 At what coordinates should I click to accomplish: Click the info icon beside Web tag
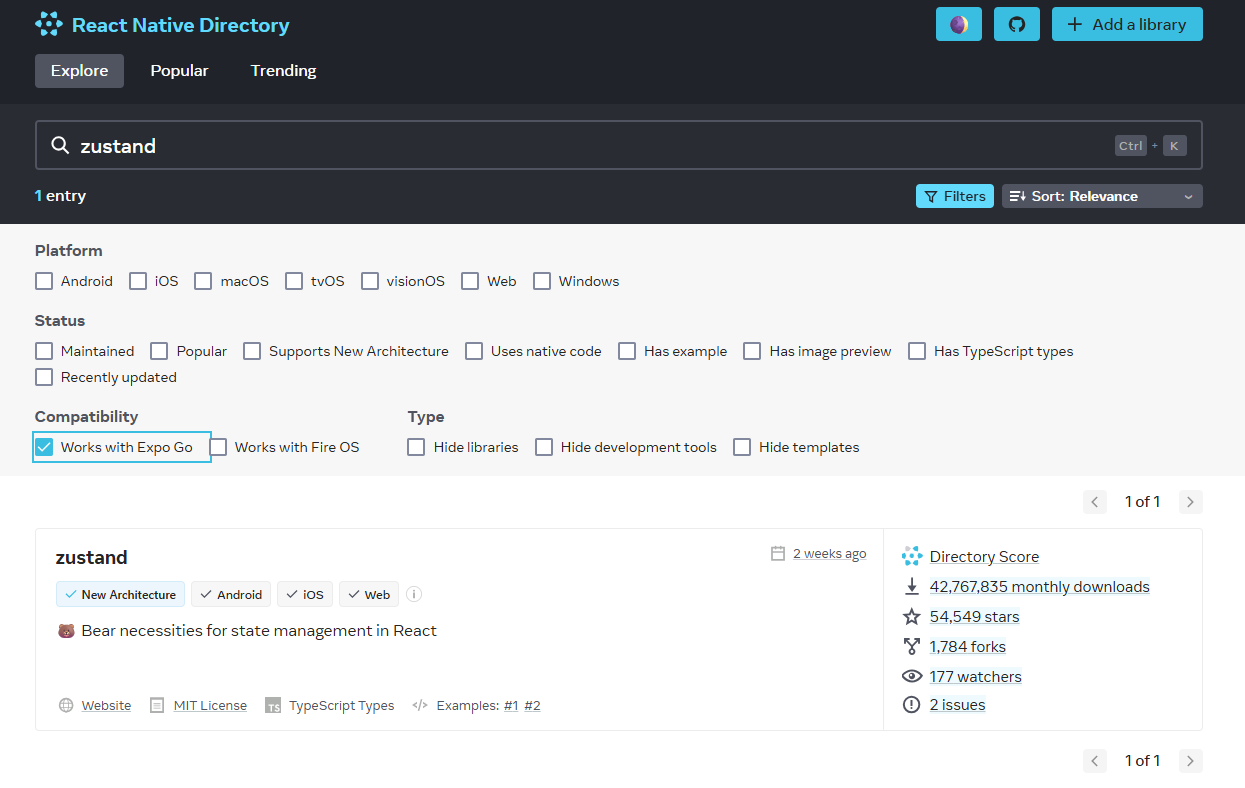(x=414, y=594)
